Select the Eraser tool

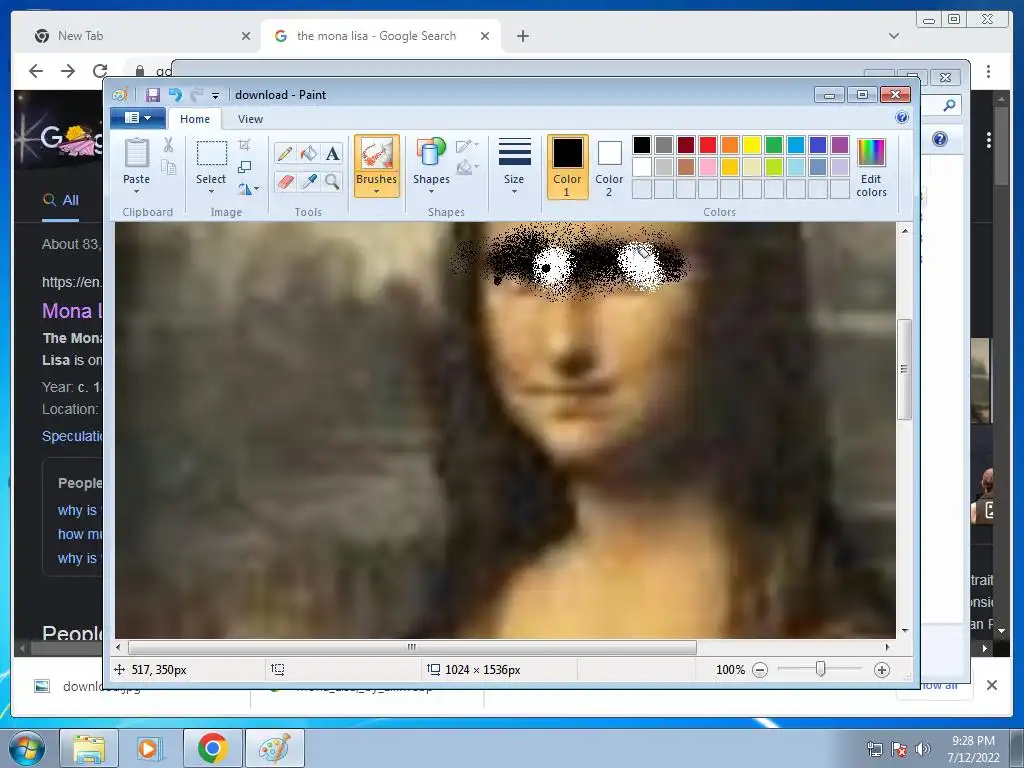285,181
